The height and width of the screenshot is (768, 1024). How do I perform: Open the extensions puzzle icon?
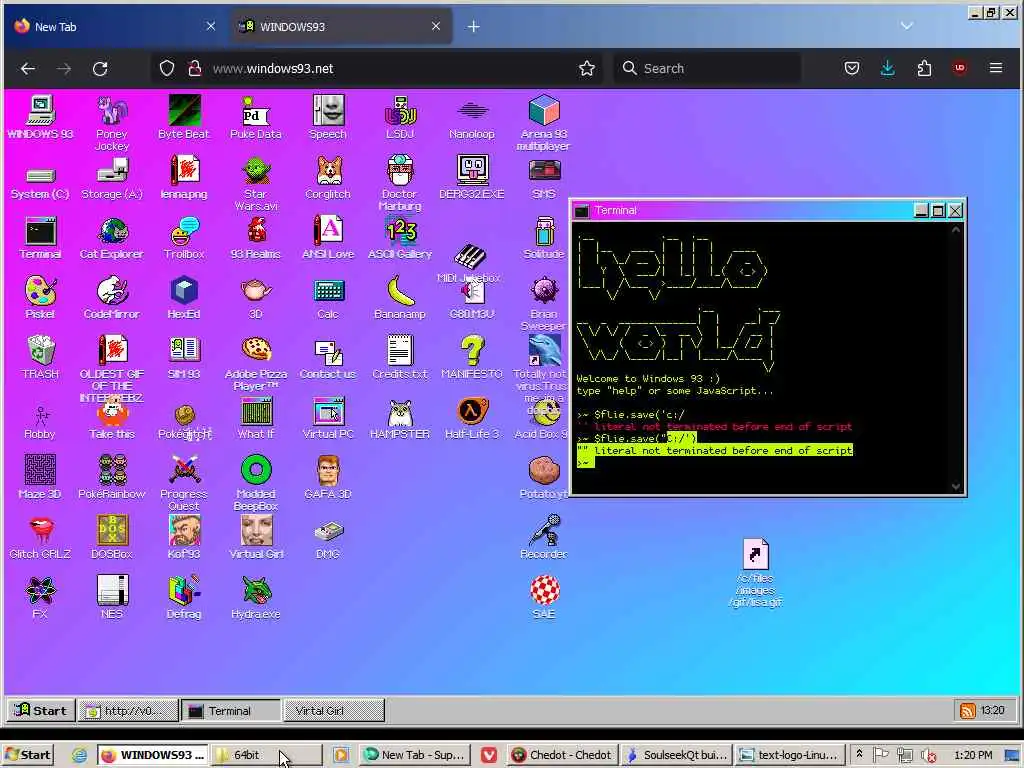pos(924,68)
